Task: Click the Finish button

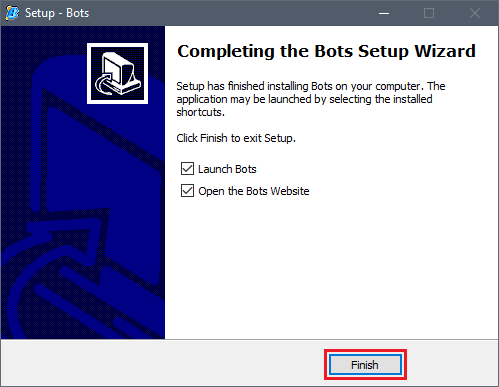Action: (365, 365)
